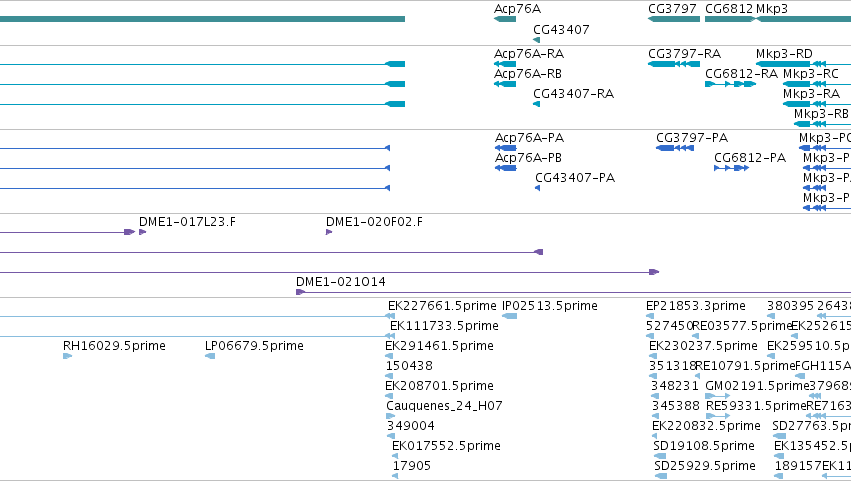Image resolution: width=851 pixels, height=481 pixels.
Task: Click transcript CG6812-RA
Action: click(x=741, y=74)
